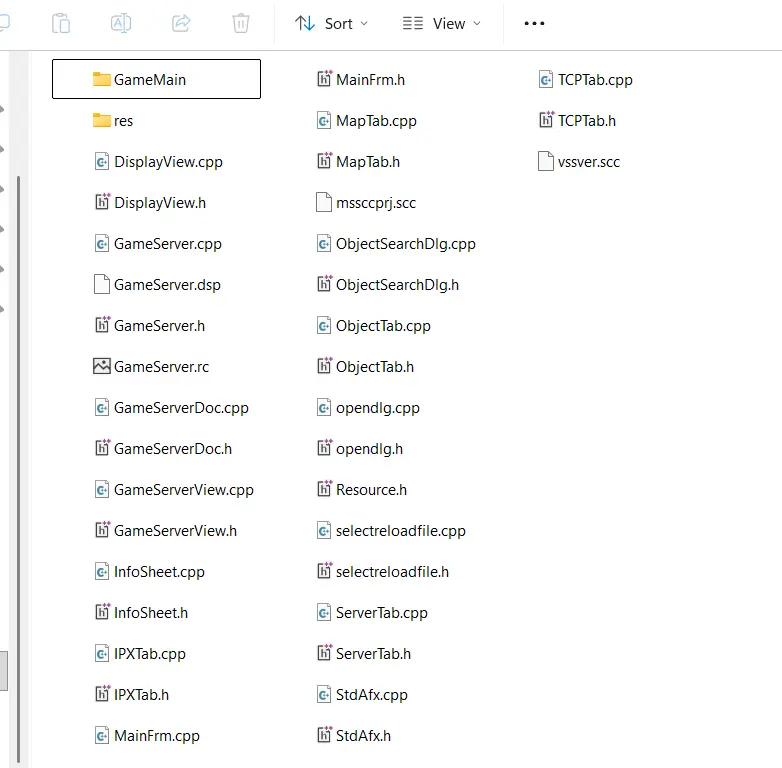
Task: Click the vssver.scc blank file icon
Action: coord(546,162)
